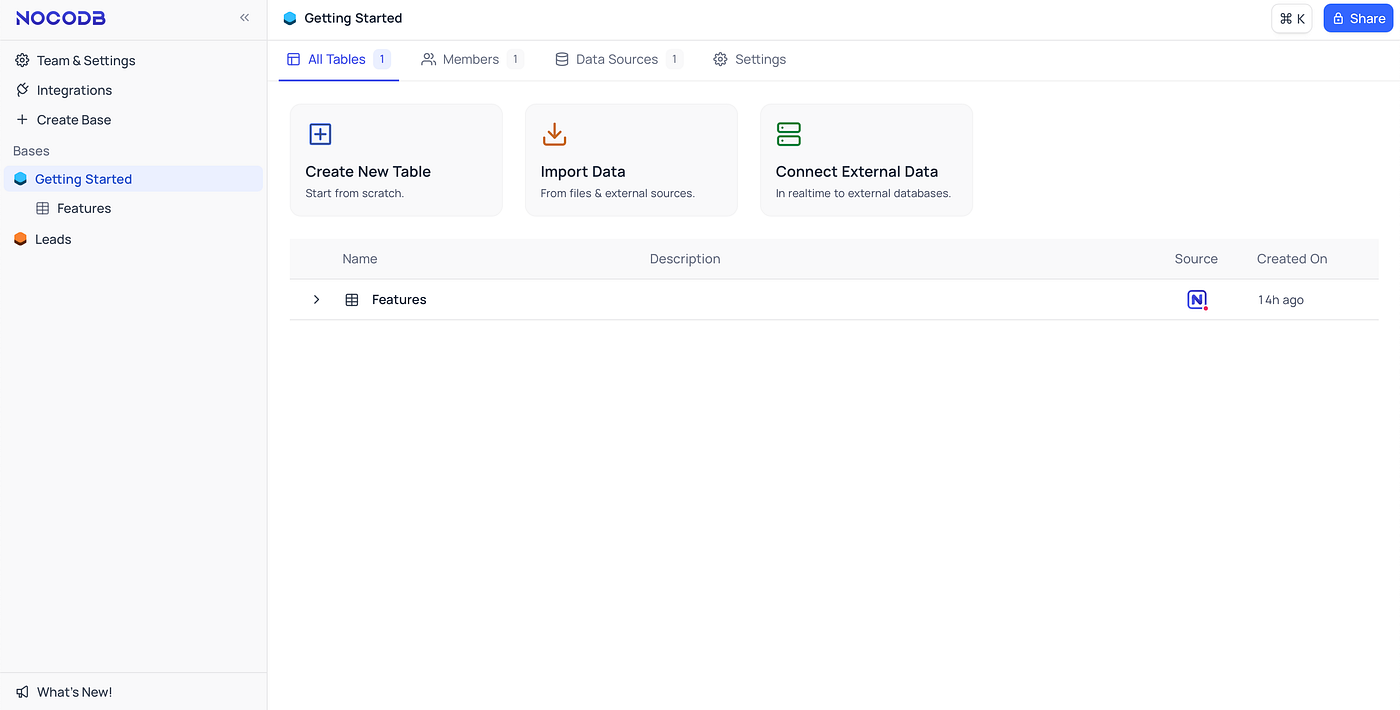Click the table icon on All Tables tab
Screen dimensions: 1400x710
pos(293,60)
